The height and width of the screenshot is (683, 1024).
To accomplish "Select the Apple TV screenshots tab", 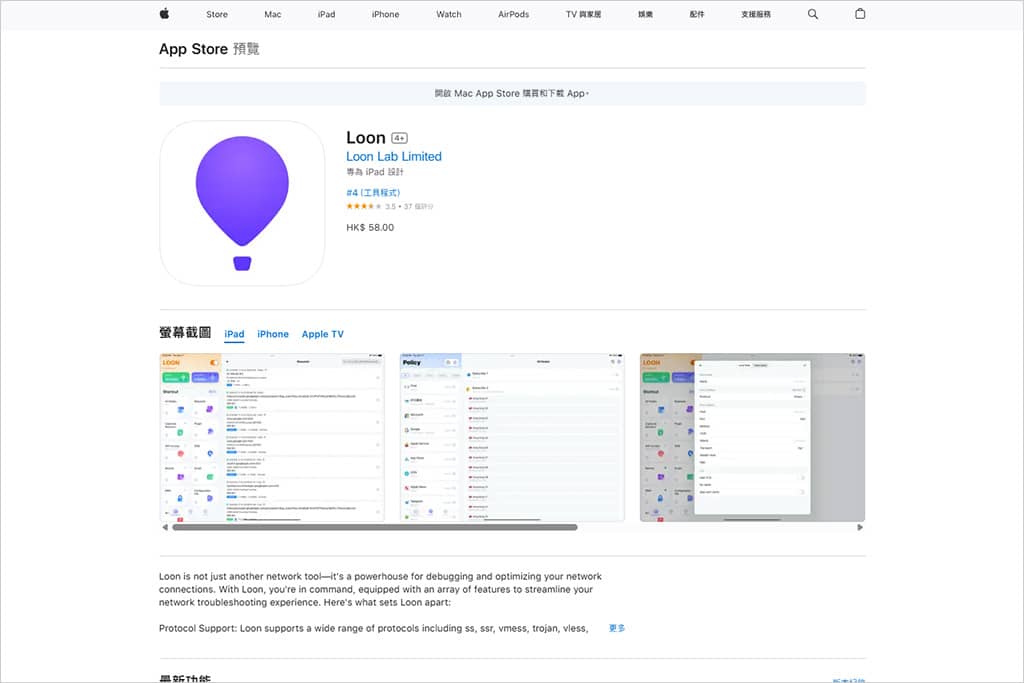I will [x=322, y=334].
